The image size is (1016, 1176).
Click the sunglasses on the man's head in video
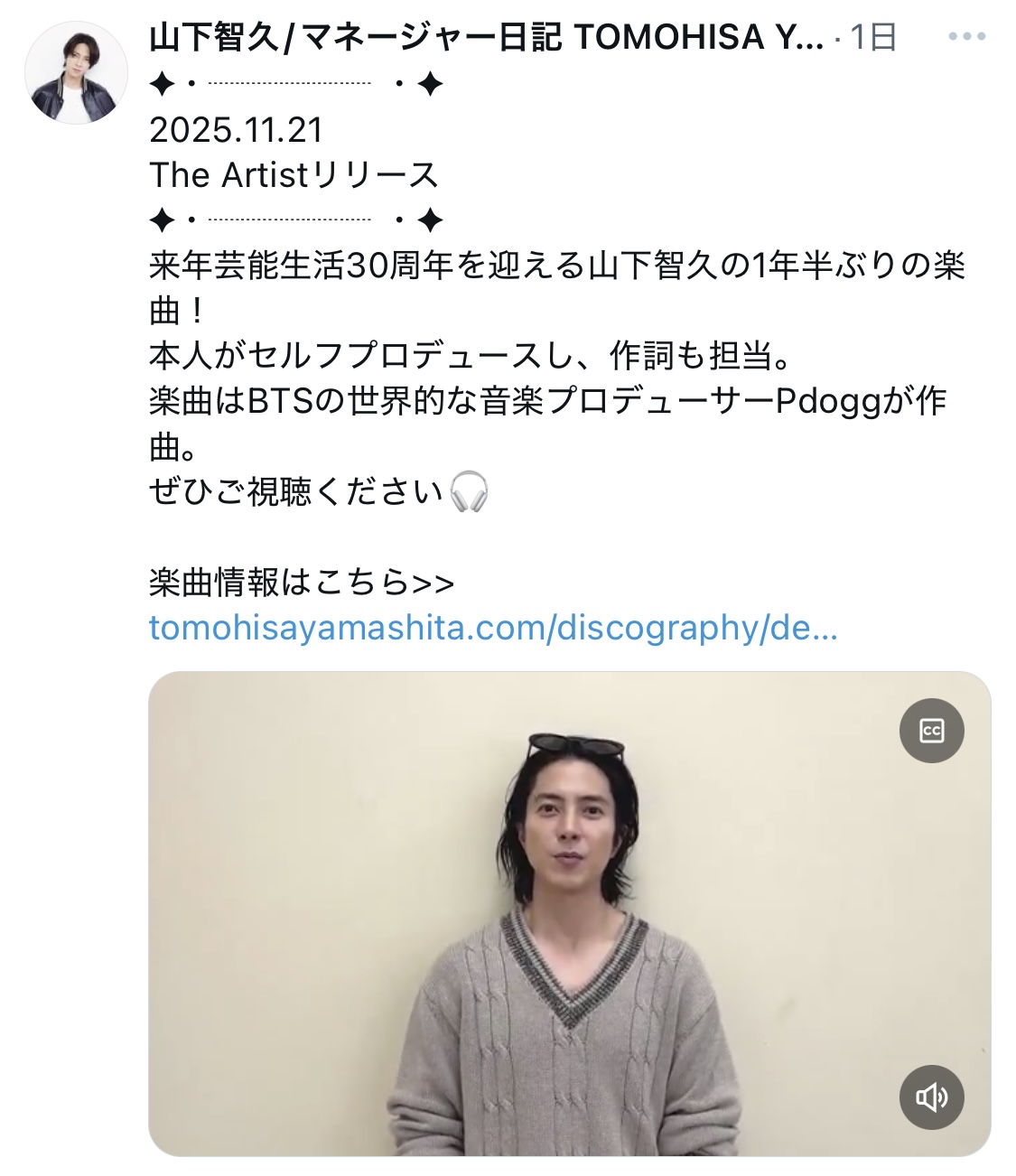(x=576, y=746)
